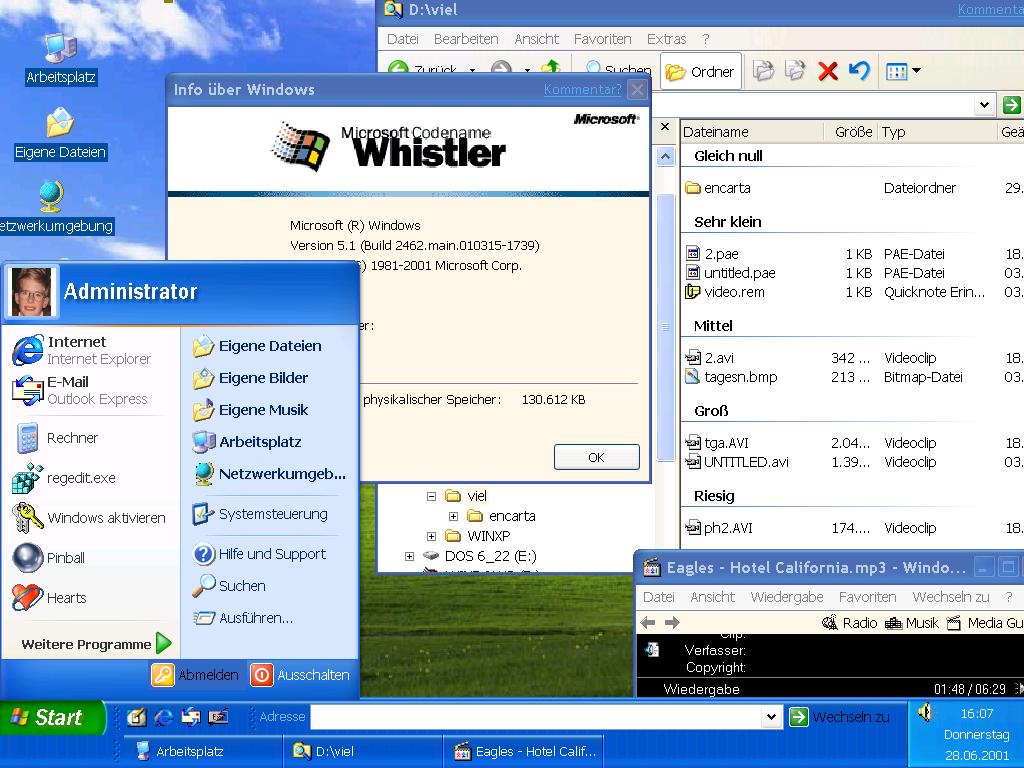Viewport: 1024px width, 768px height.
Task: Launch regedit.exe from the Start menu
Action: [x=64, y=478]
